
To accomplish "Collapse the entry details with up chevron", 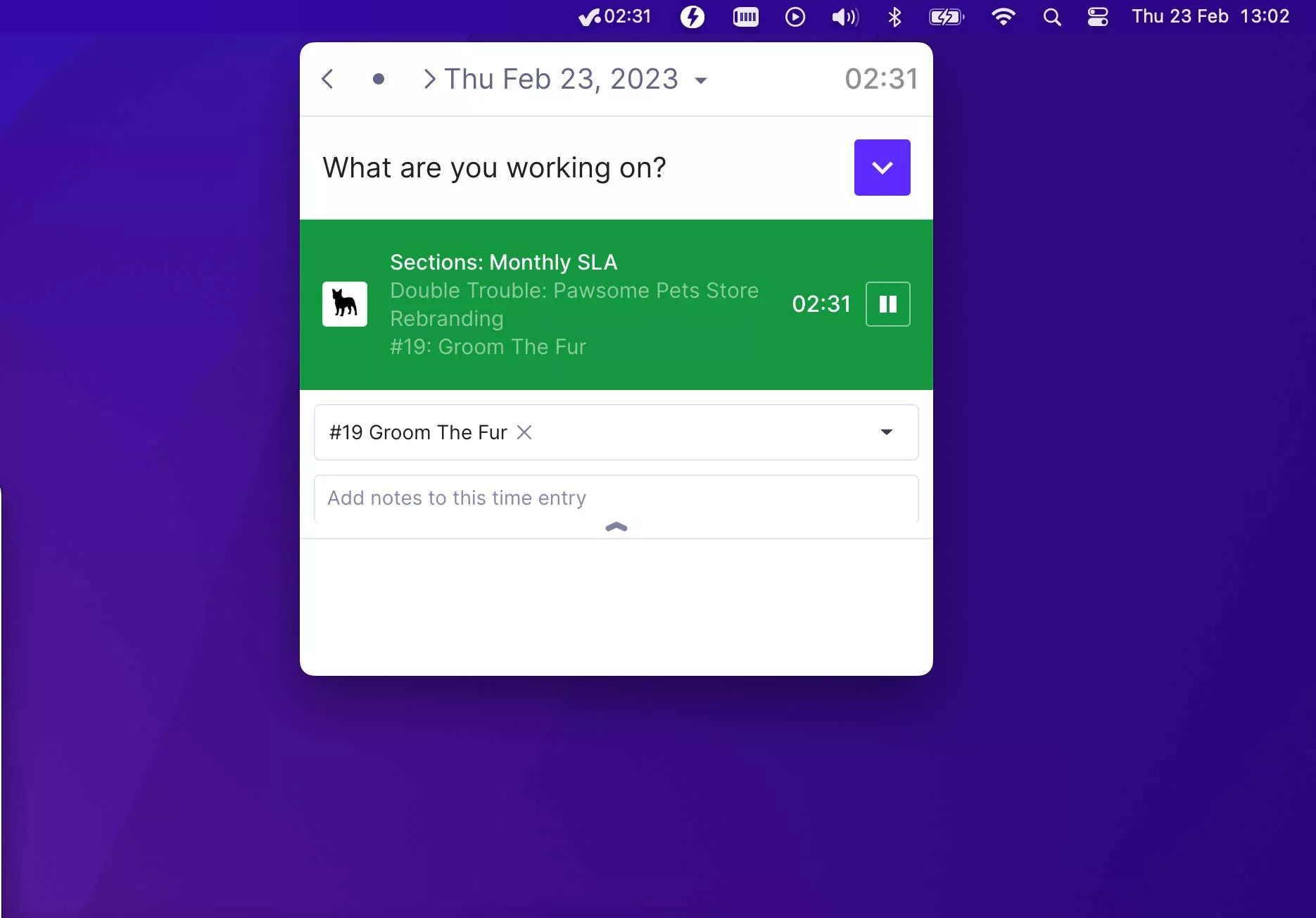I will point(616,527).
